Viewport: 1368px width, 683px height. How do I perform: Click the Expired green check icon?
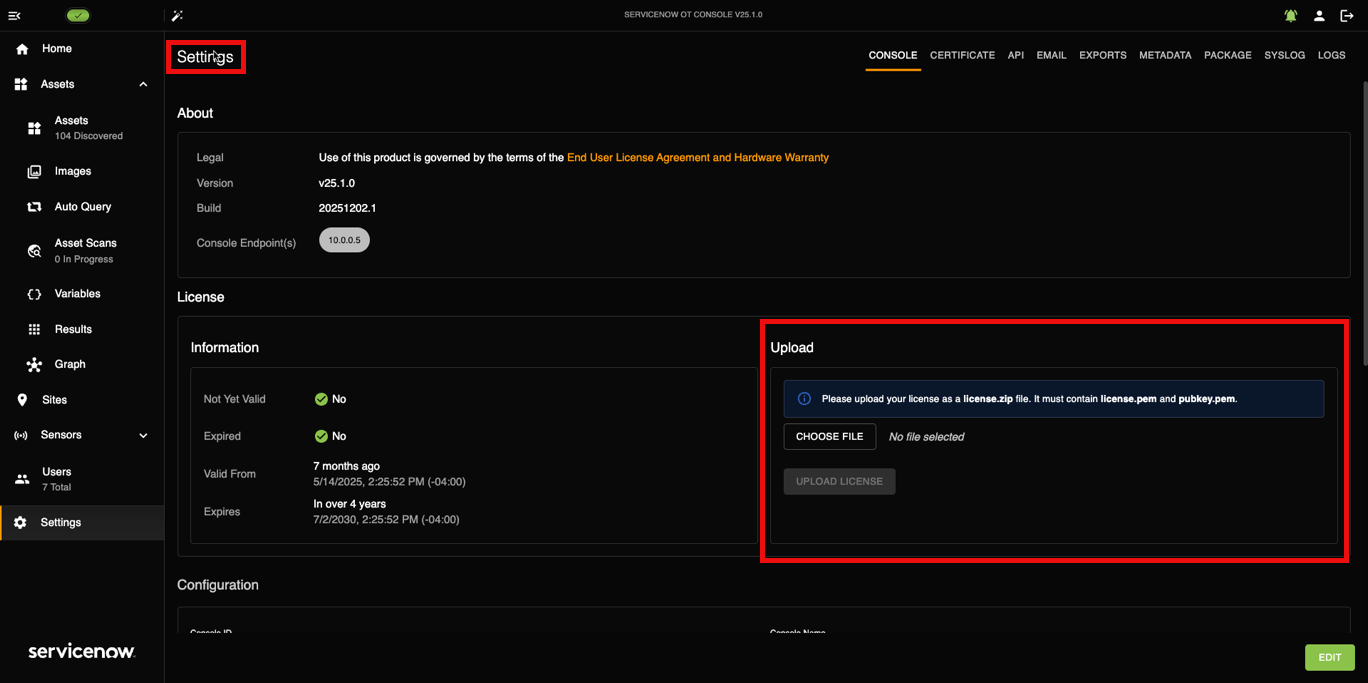(x=321, y=436)
